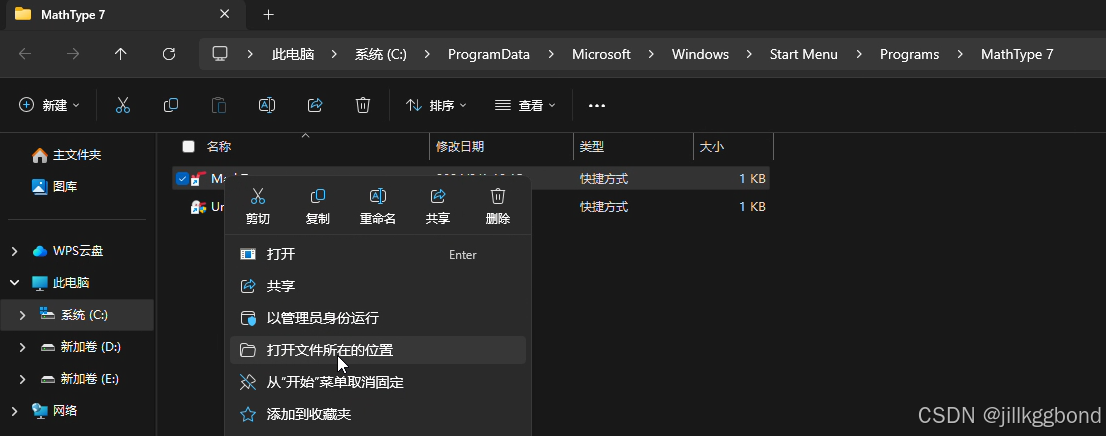
Task: Select 以管理员身份运行
Action: coord(378,318)
